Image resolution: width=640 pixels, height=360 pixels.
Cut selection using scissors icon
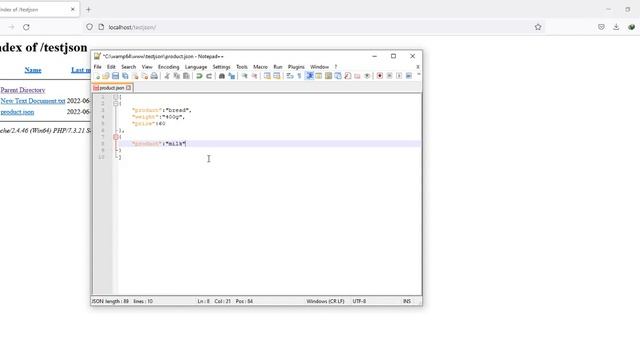pyautogui.click(x=167, y=76)
